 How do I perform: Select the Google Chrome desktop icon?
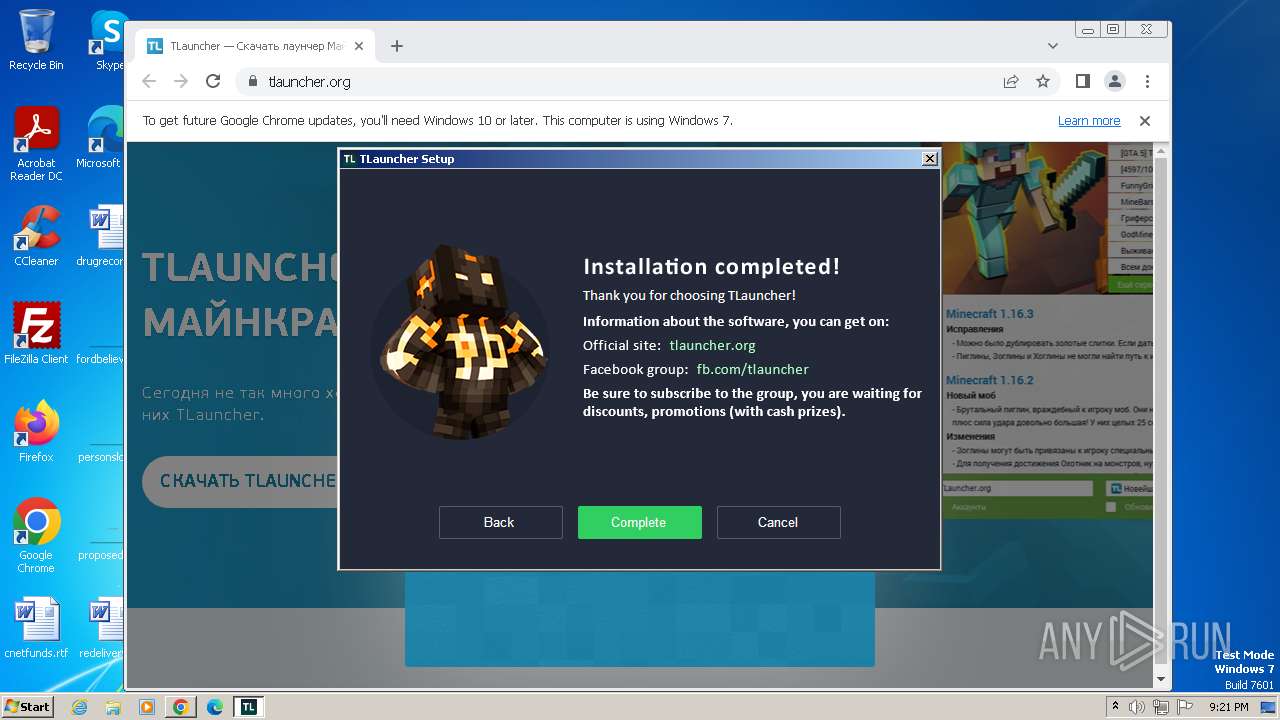(36, 536)
